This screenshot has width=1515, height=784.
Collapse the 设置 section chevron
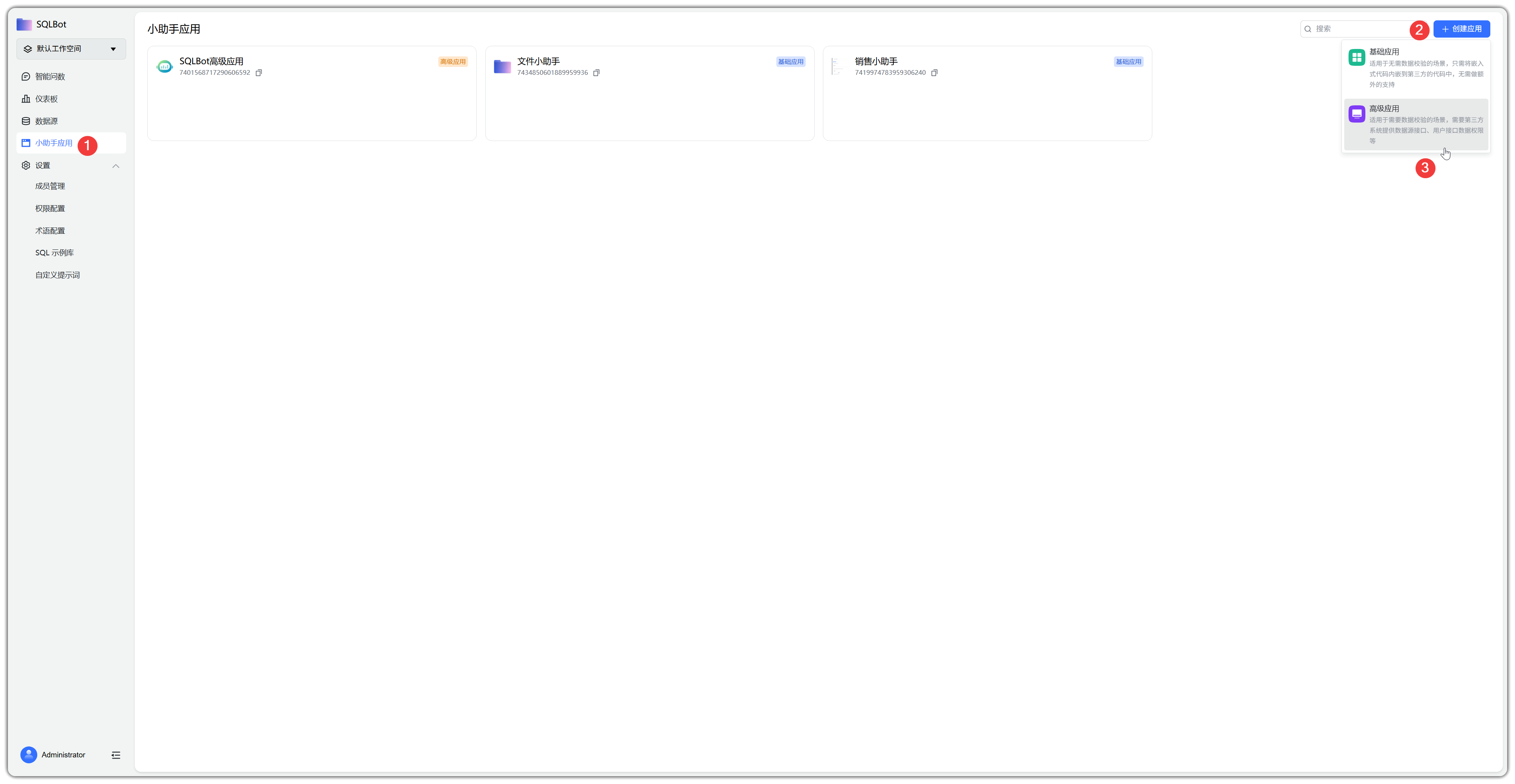pyautogui.click(x=116, y=166)
